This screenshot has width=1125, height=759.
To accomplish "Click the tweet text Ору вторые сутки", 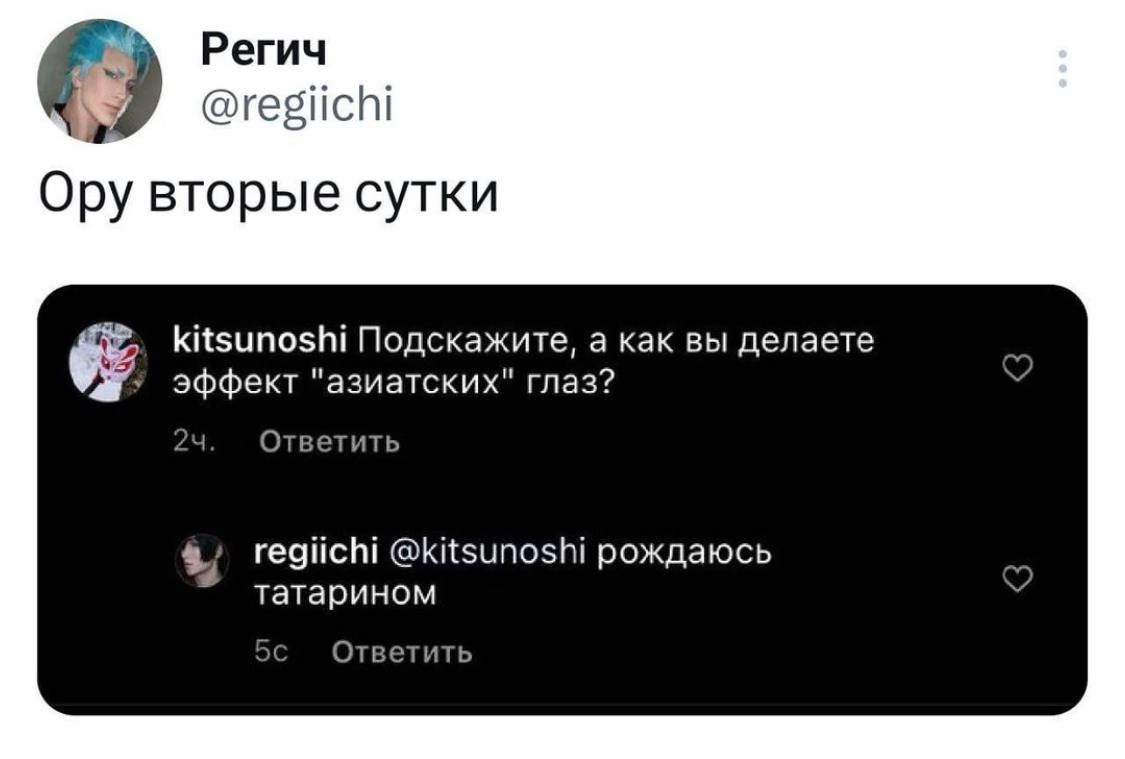I will (267, 191).
